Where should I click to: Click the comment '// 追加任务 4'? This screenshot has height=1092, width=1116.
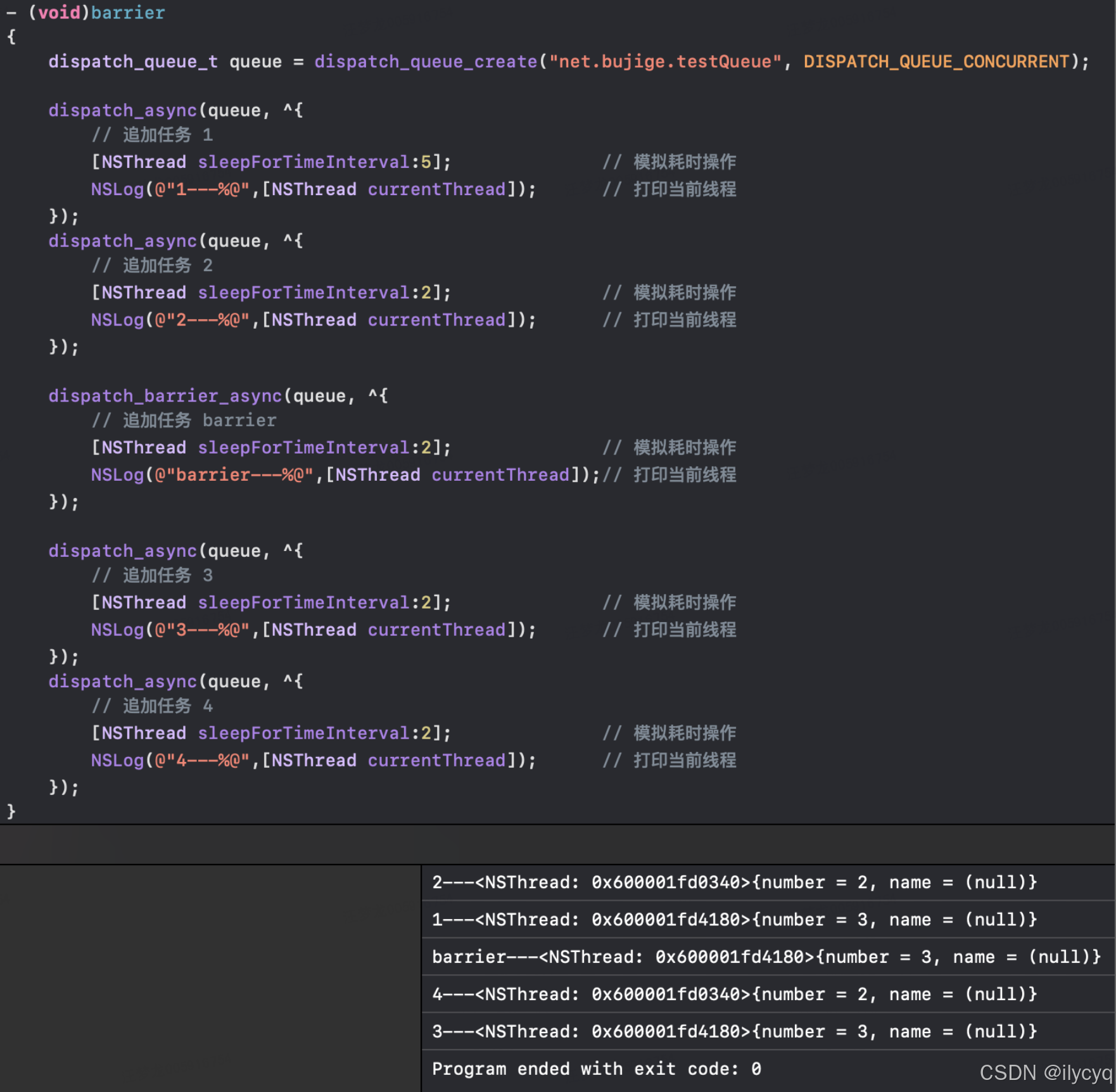[152, 706]
